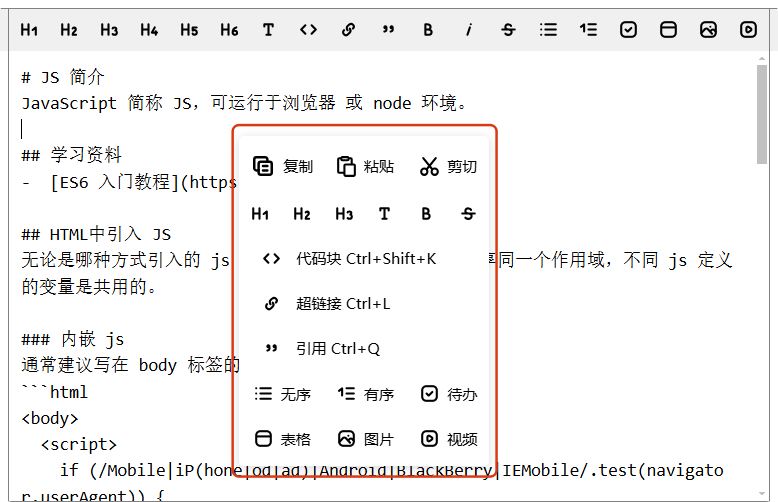Apply strikethrough from top toolbar
Viewport: 778px width, 502px height.
pos(508,30)
